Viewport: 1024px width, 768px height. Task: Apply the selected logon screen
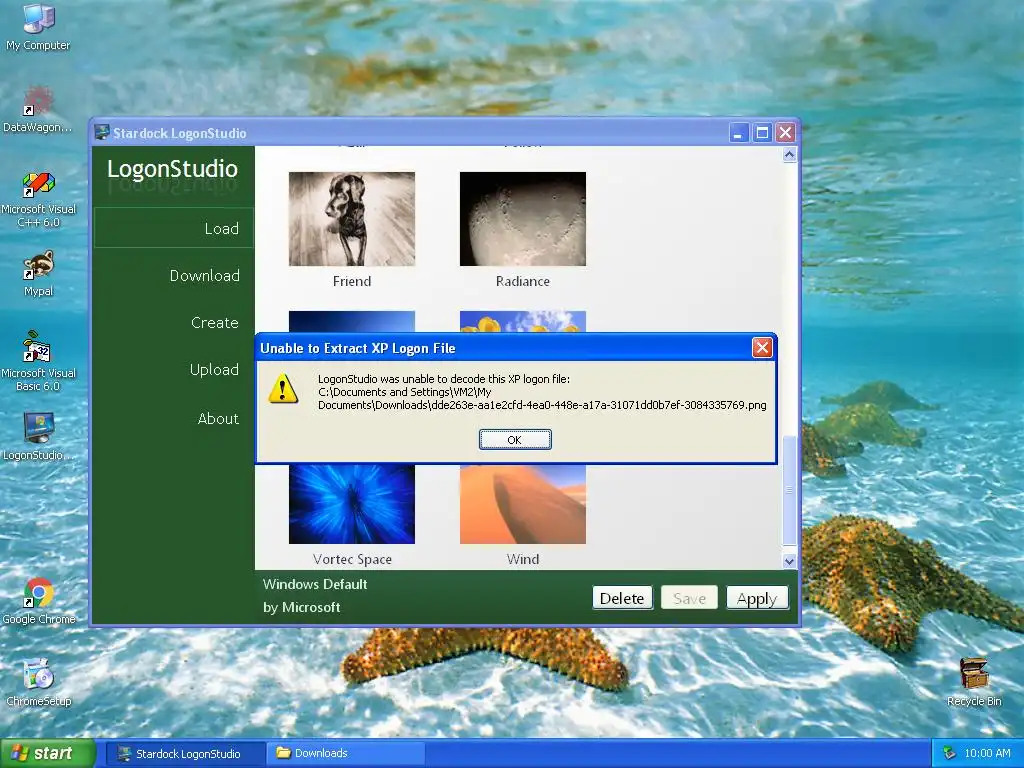(x=757, y=598)
